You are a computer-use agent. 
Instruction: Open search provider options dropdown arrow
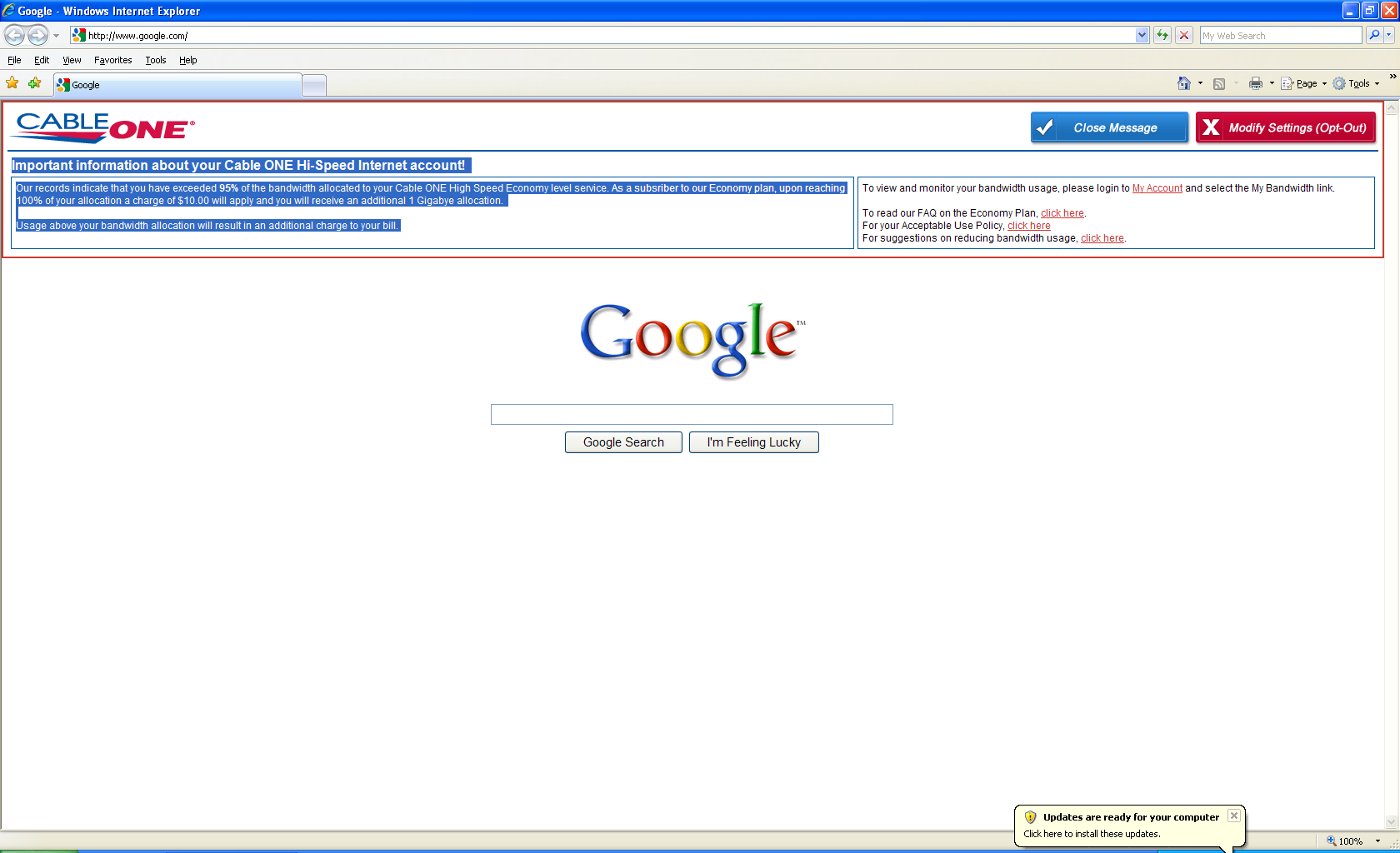[1391, 35]
